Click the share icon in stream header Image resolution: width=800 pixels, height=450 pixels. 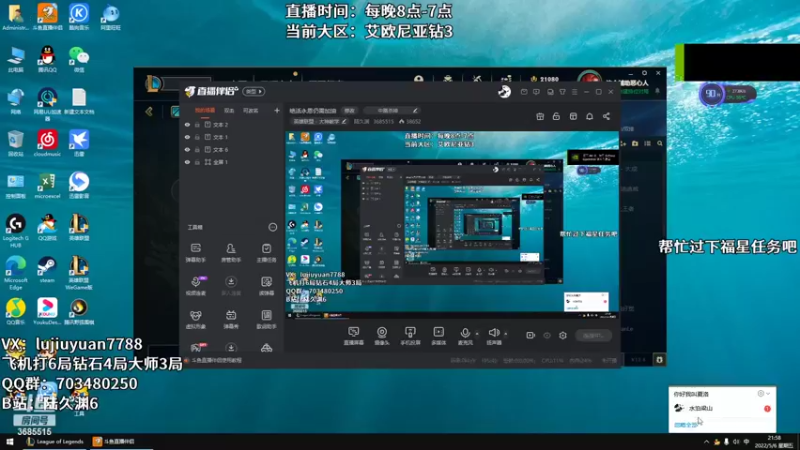606,116
